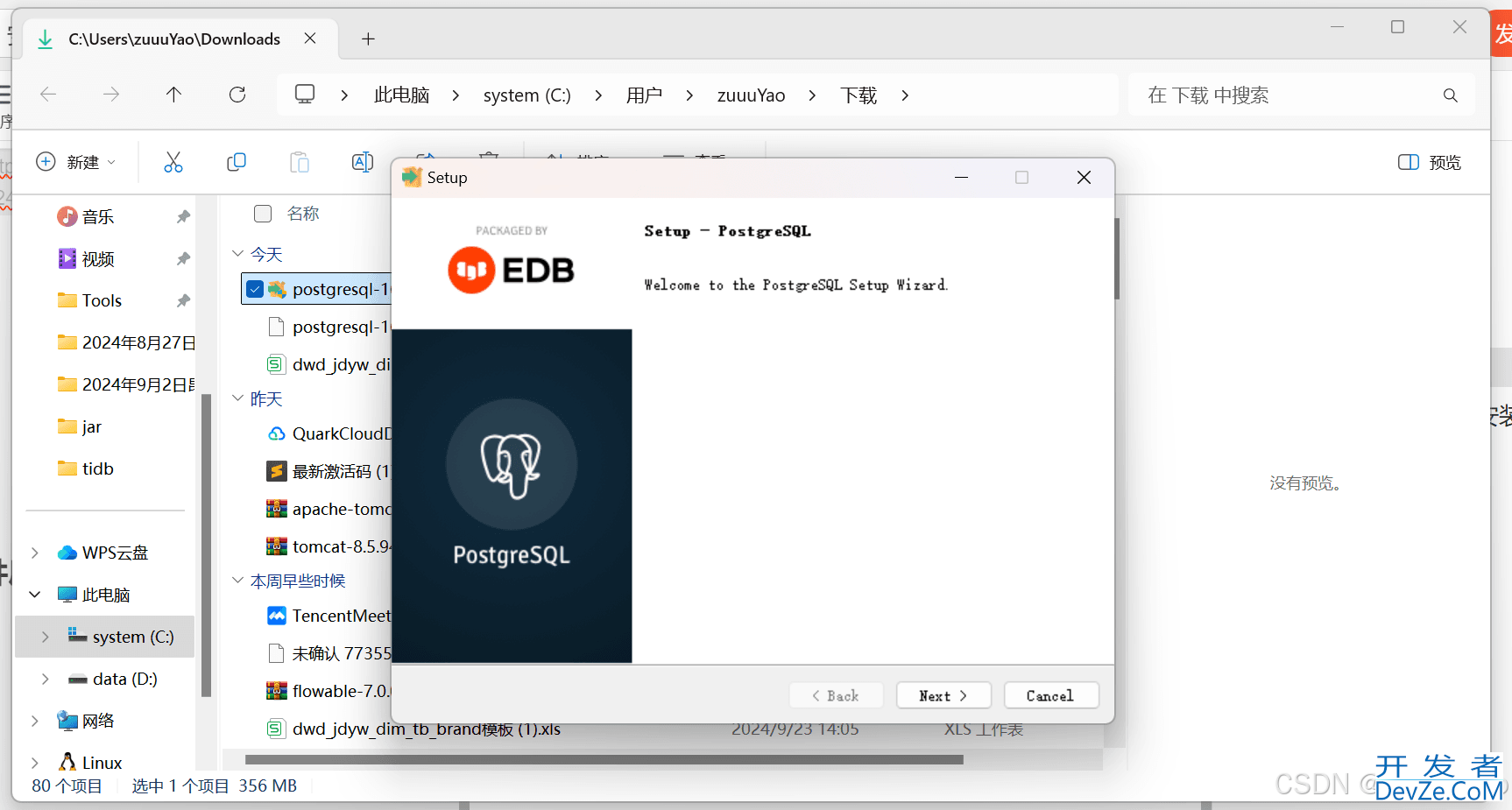Click the Cut scissors icon

pos(173,162)
